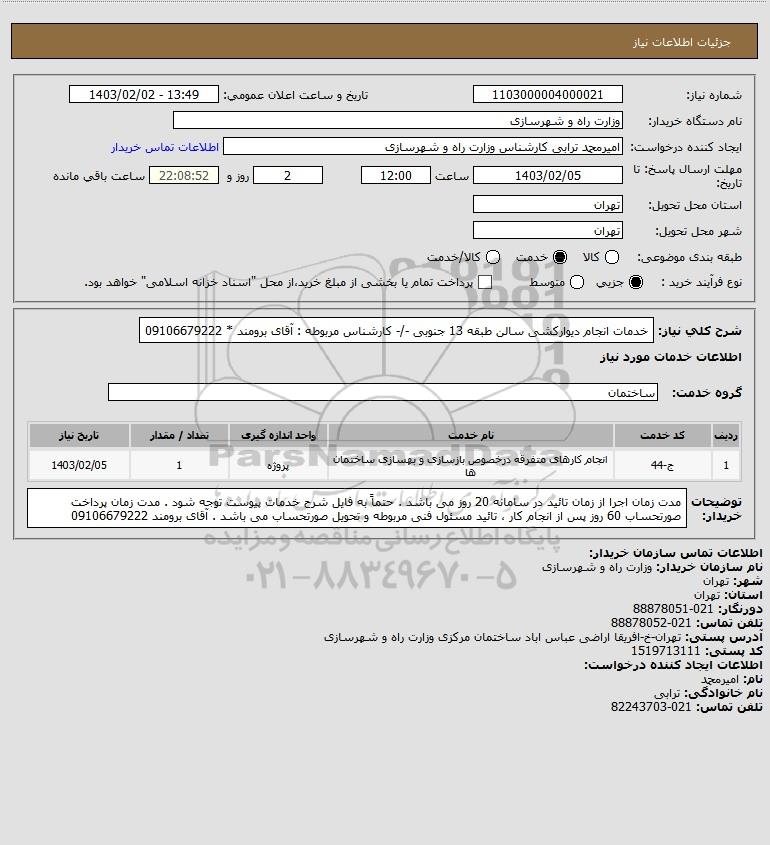Click the ردیف column header
This screenshot has height=845, width=770.
(726, 435)
